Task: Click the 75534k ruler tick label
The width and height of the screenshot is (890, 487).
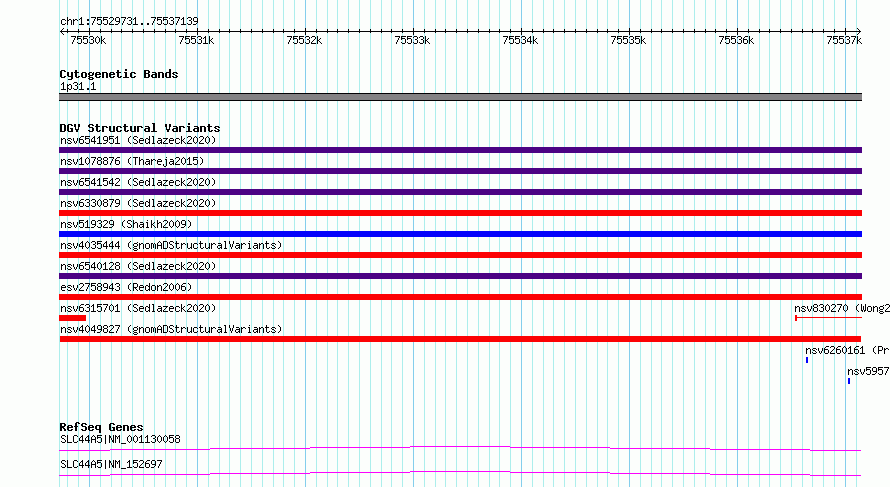Action: tap(520, 40)
